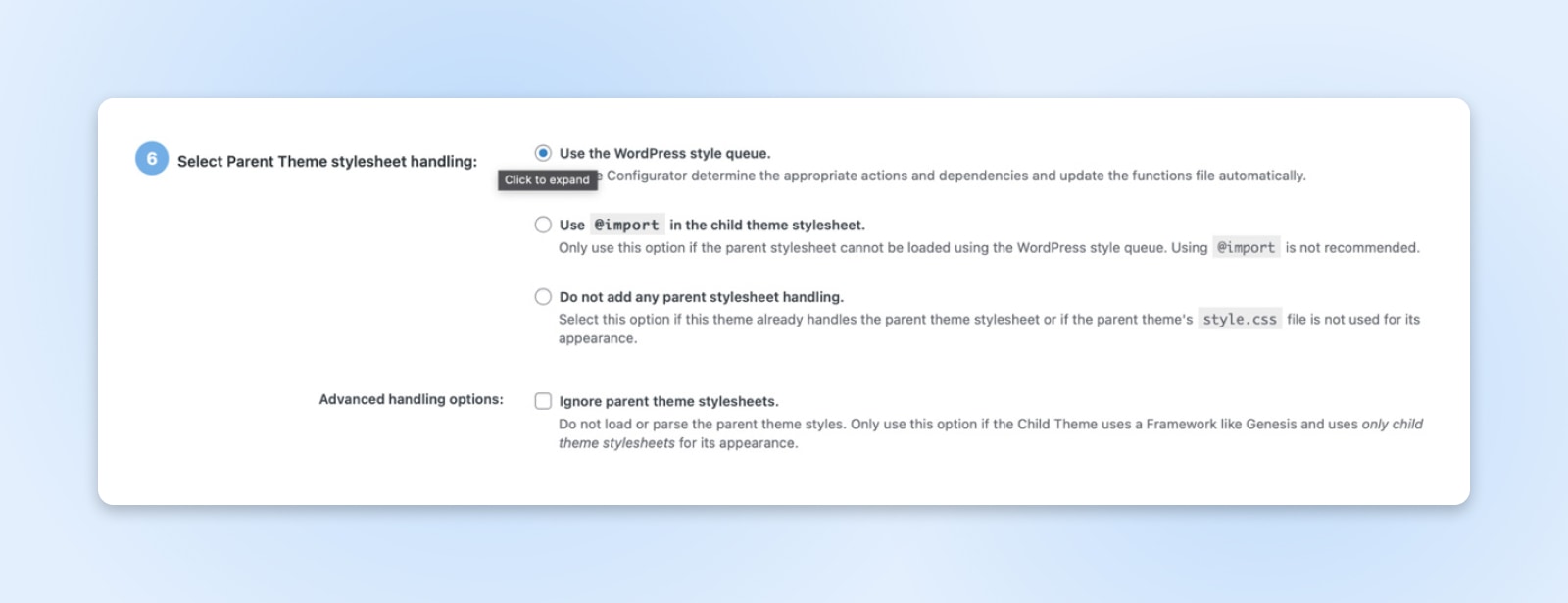Click the "Advanced handling options:" label
This screenshot has height=603, width=1568.
pyautogui.click(x=411, y=400)
